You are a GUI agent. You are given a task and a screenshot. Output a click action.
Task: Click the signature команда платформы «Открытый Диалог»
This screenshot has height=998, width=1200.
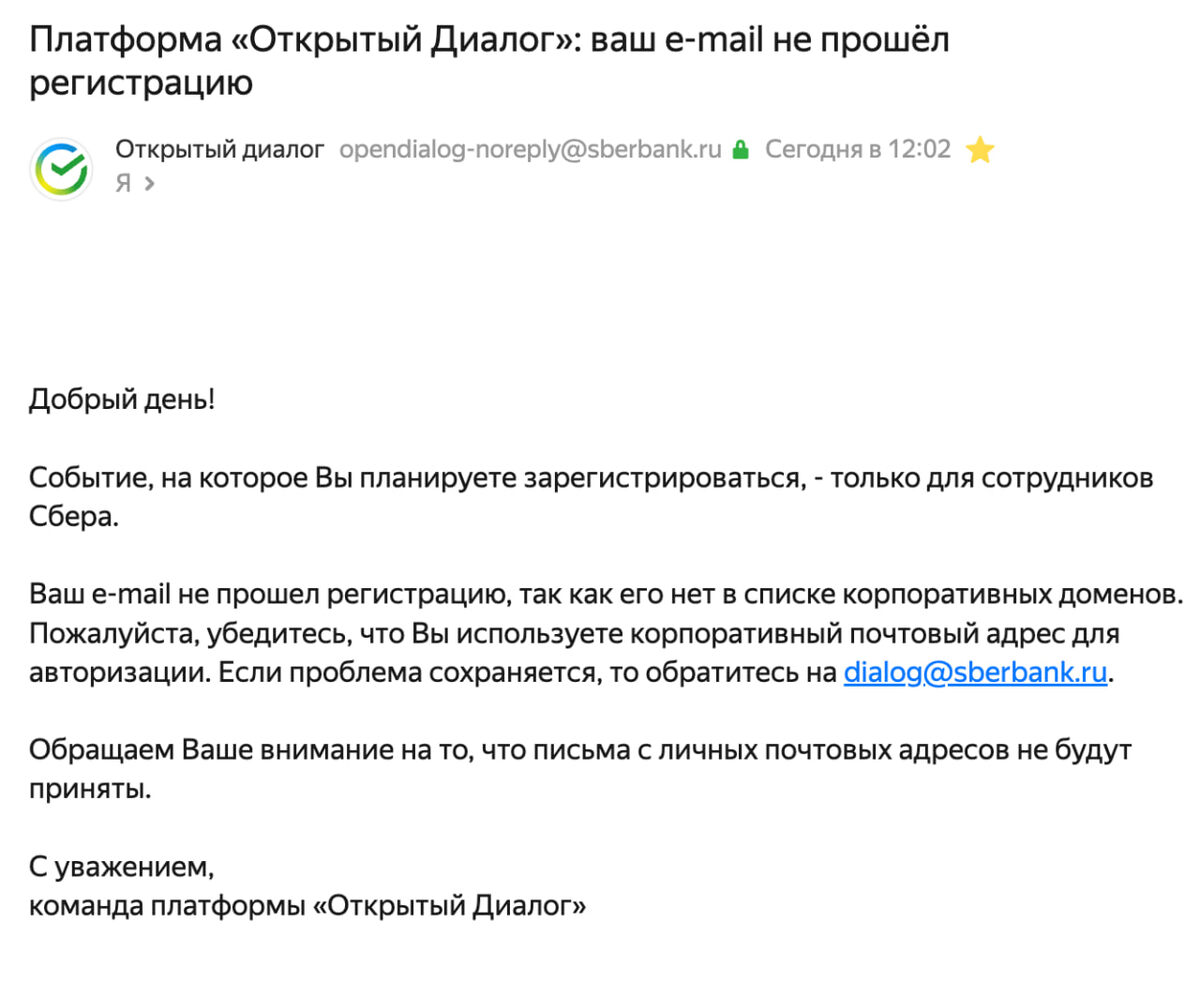pyautogui.click(x=307, y=905)
